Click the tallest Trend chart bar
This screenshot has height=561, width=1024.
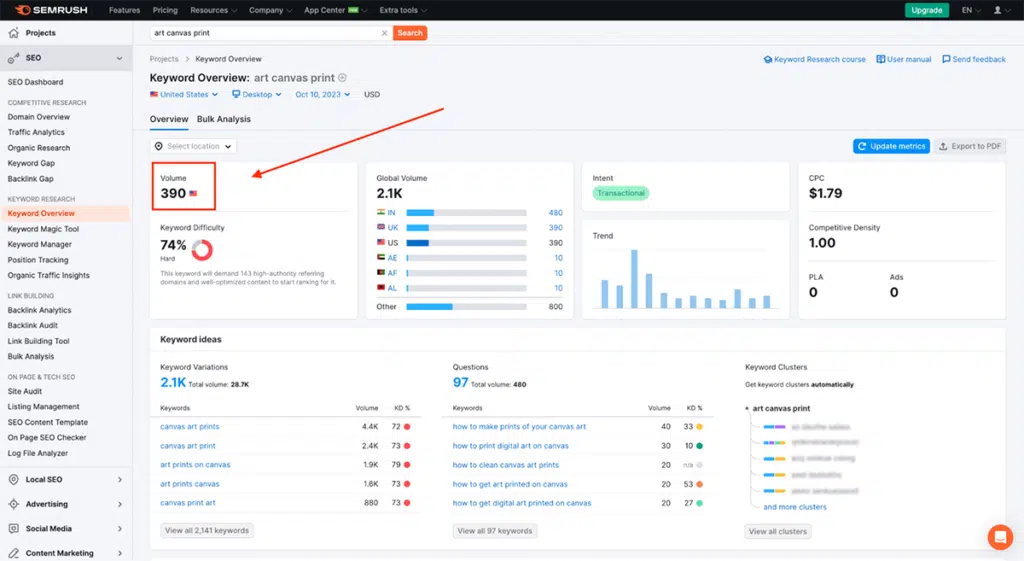[x=634, y=279]
